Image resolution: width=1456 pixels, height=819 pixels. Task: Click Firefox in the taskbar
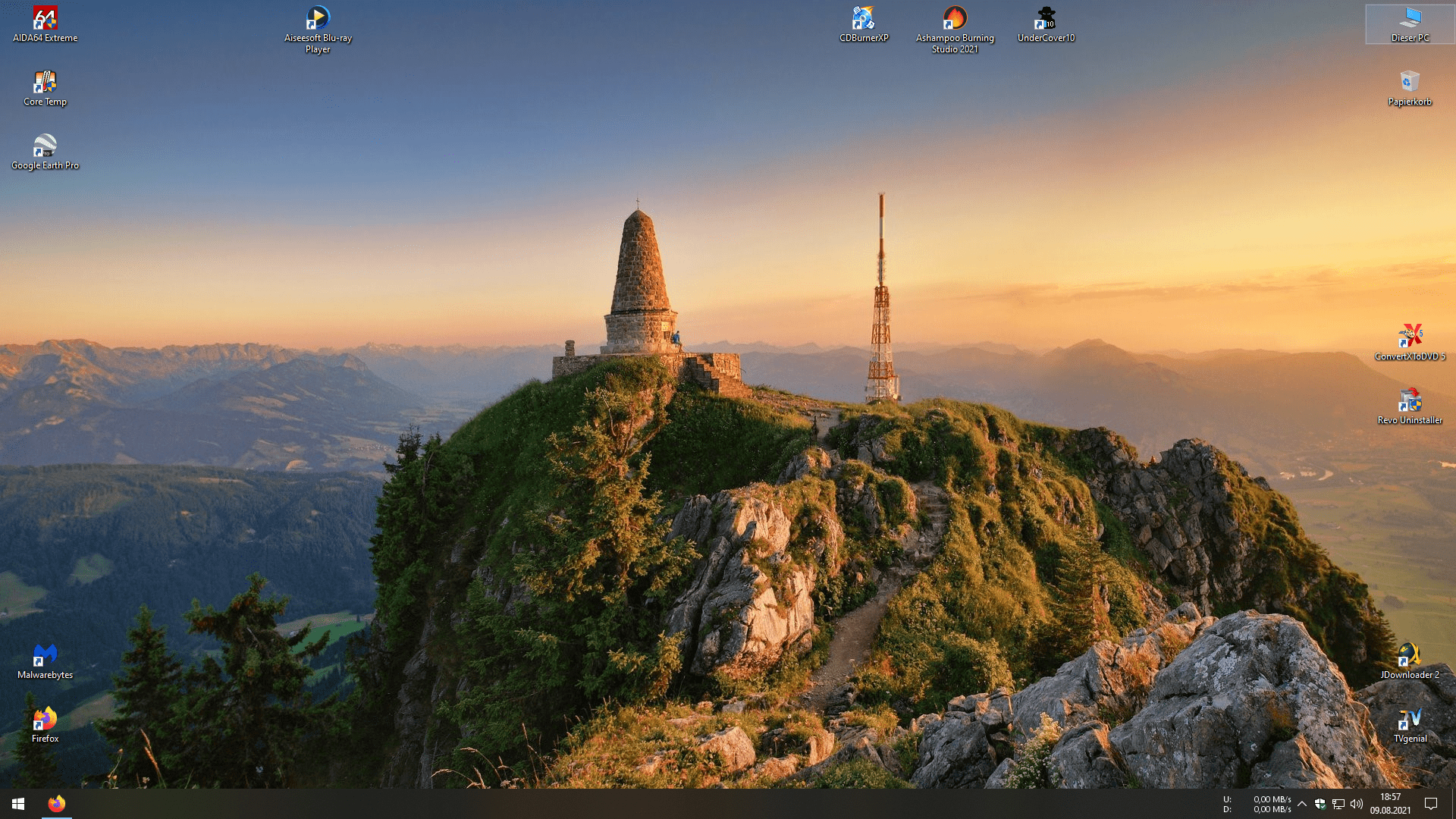tap(57, 804)
